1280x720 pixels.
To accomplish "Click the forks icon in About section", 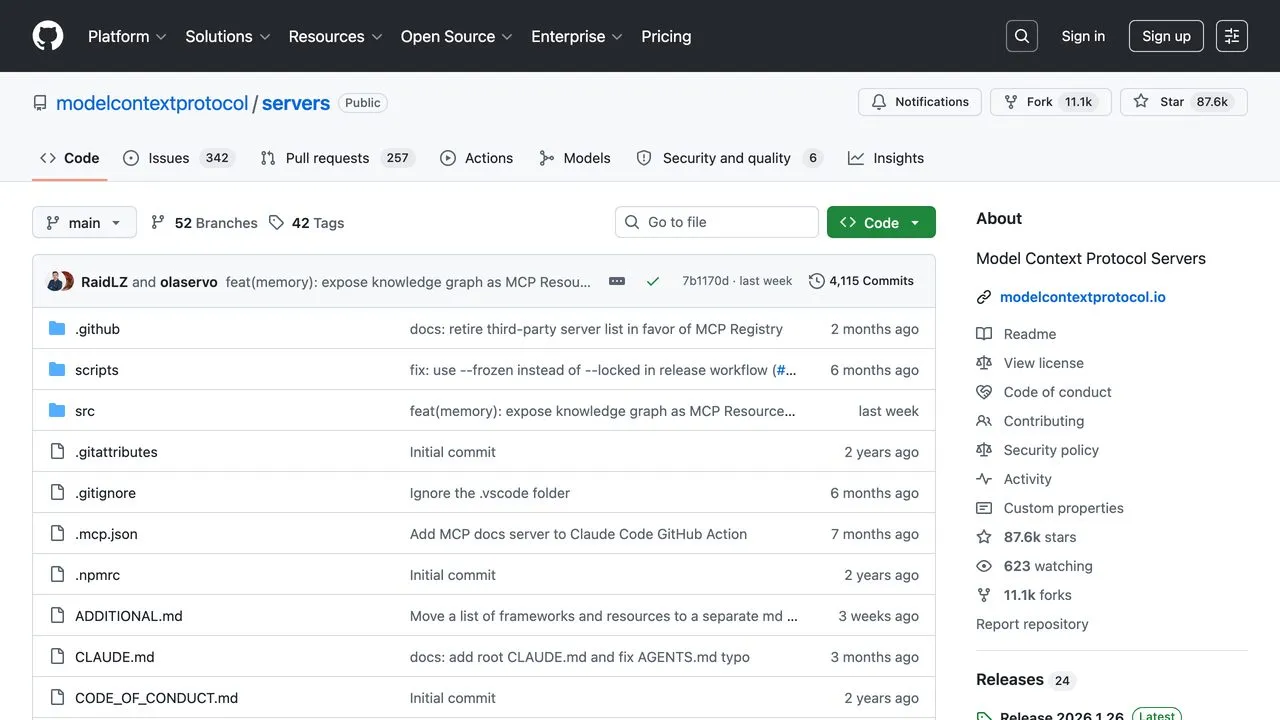I will pos(984,595).
